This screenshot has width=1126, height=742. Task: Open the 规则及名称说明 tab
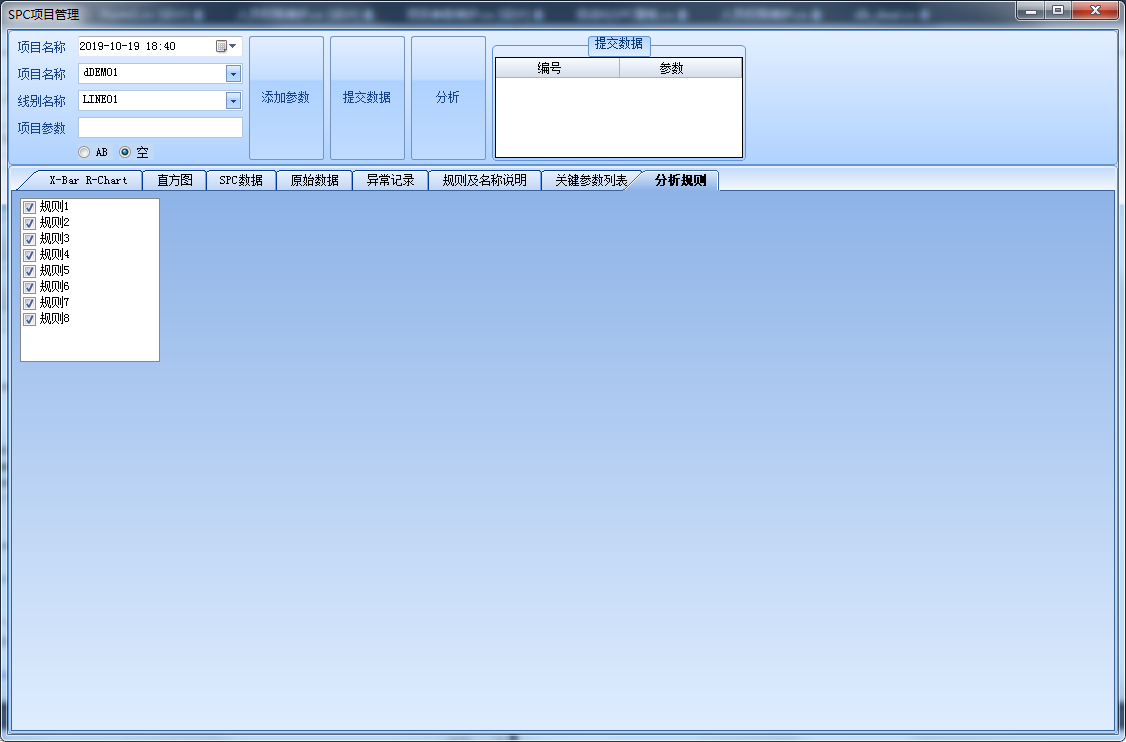click(485, 180)
